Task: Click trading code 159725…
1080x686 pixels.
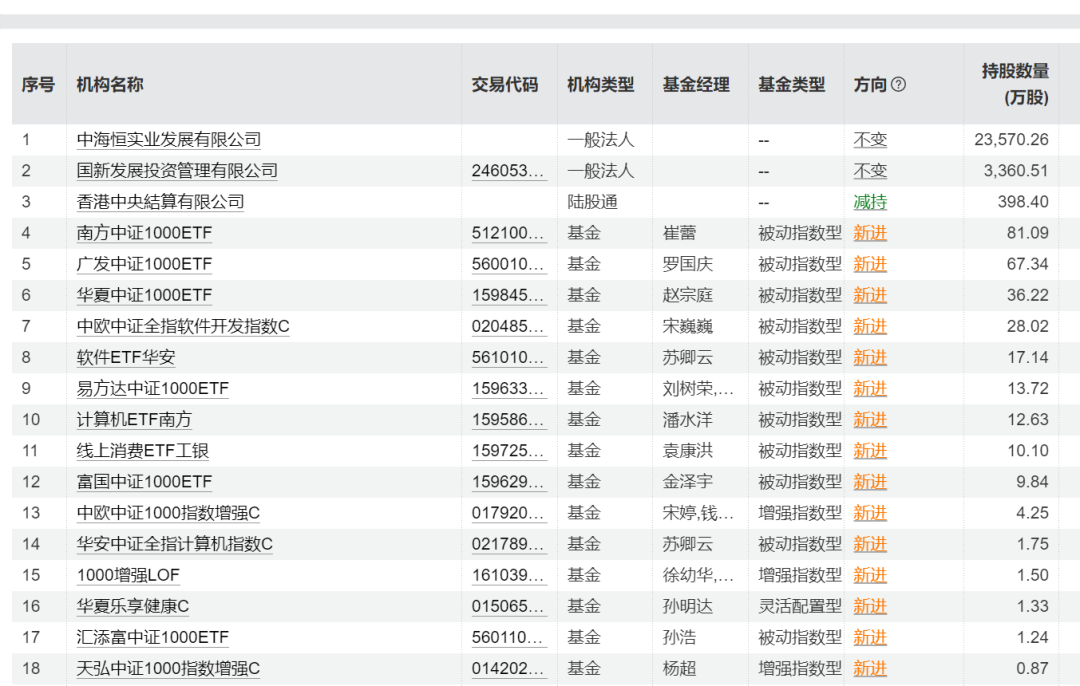Action: coord(509,450)
